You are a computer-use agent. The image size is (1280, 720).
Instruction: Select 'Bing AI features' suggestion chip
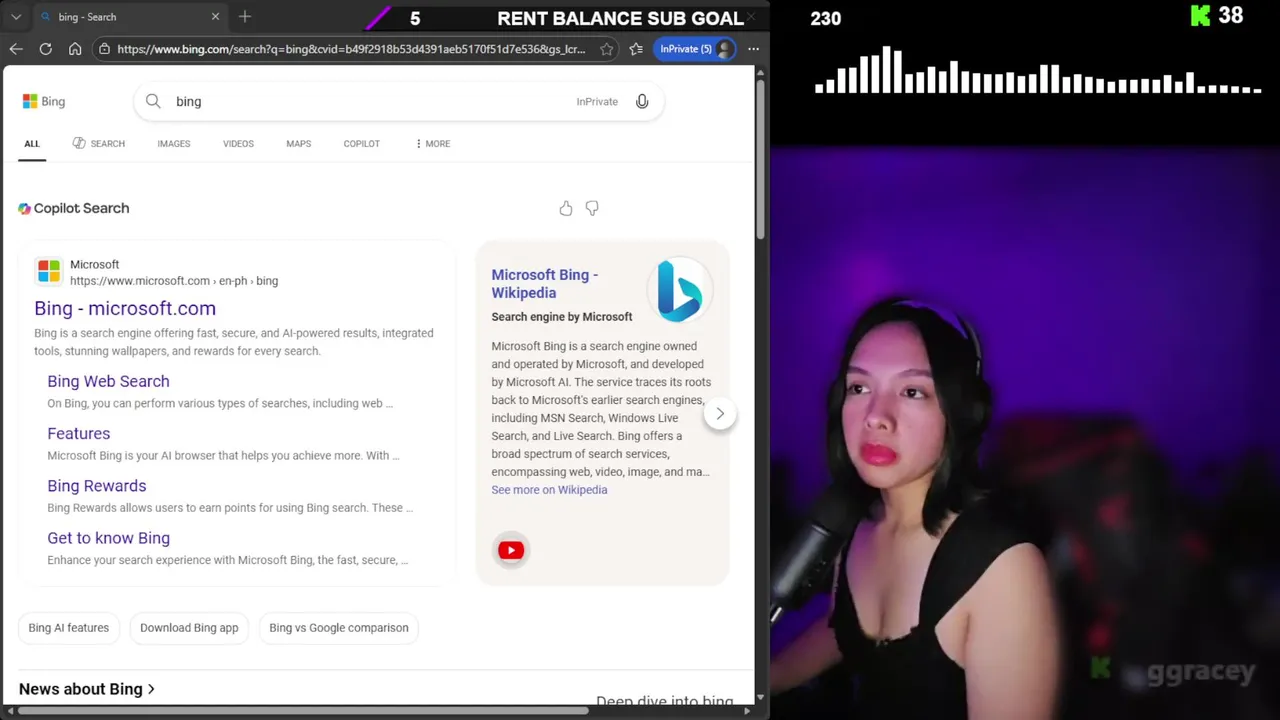point(68,628)
